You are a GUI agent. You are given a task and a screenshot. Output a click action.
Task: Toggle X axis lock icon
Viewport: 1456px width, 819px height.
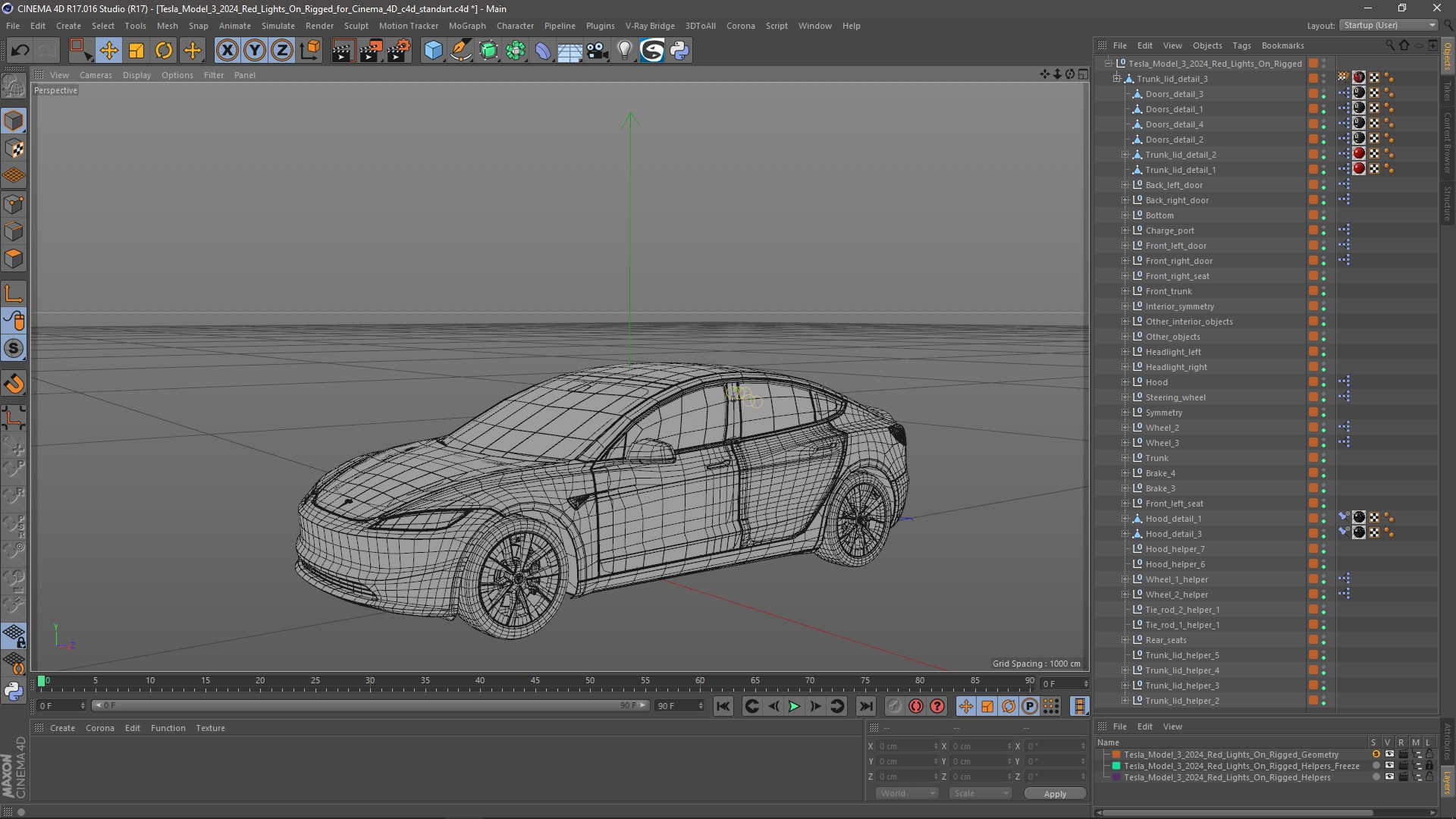[x=227, y=51]
